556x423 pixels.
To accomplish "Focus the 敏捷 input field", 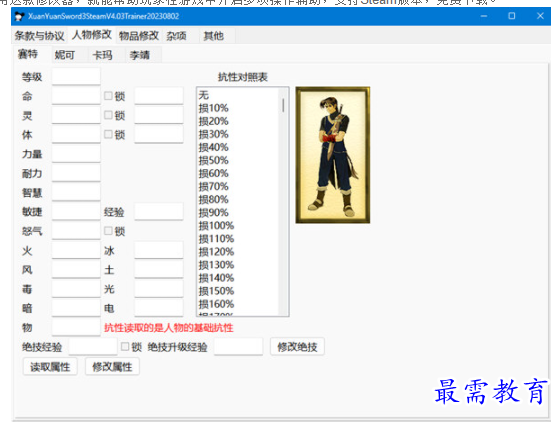I will 76,212.
